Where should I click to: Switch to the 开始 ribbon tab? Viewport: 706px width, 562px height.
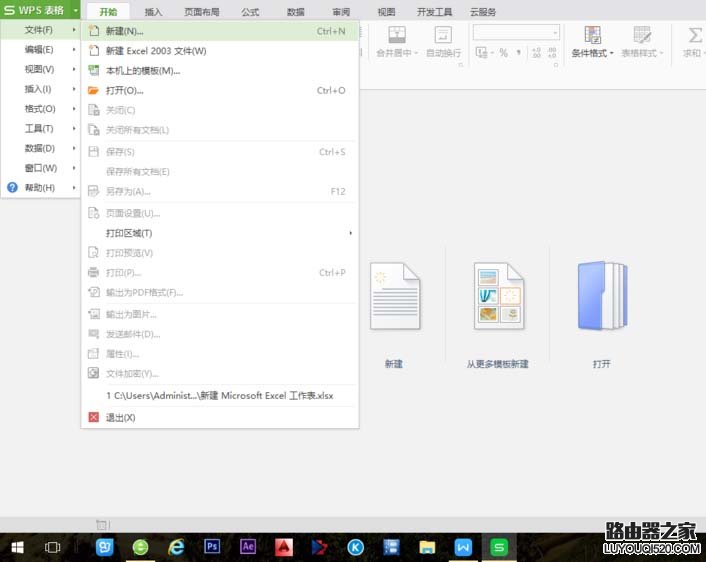108,12
